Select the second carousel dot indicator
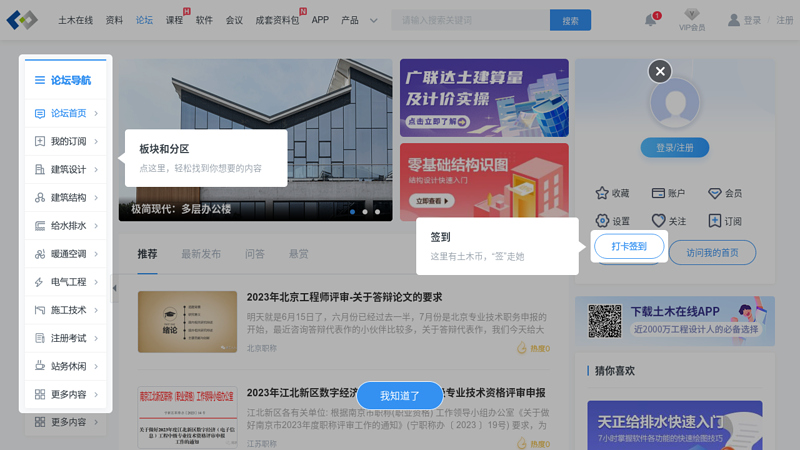Screen dimensions: 800x450 [365, 212]
